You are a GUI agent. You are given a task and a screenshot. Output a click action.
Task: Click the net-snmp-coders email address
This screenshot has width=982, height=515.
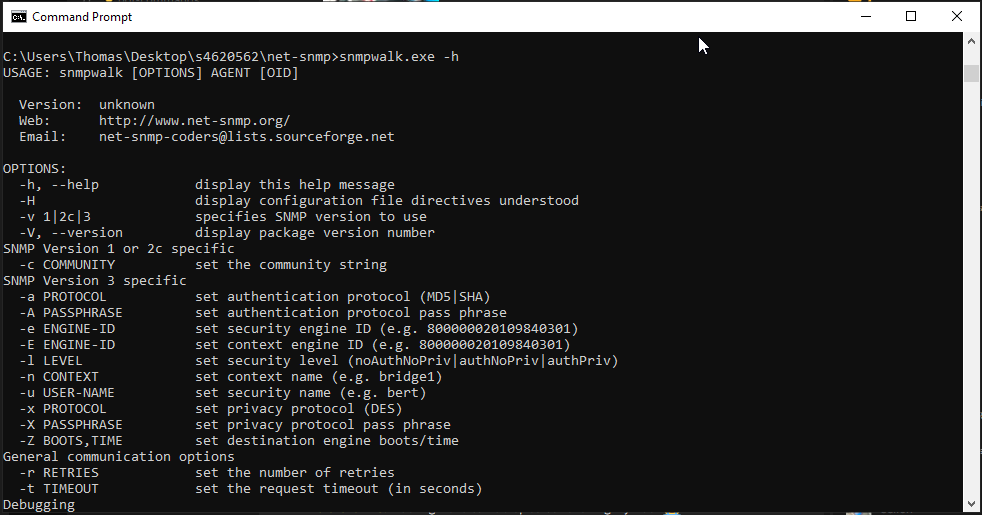click(x=246, y=136)
